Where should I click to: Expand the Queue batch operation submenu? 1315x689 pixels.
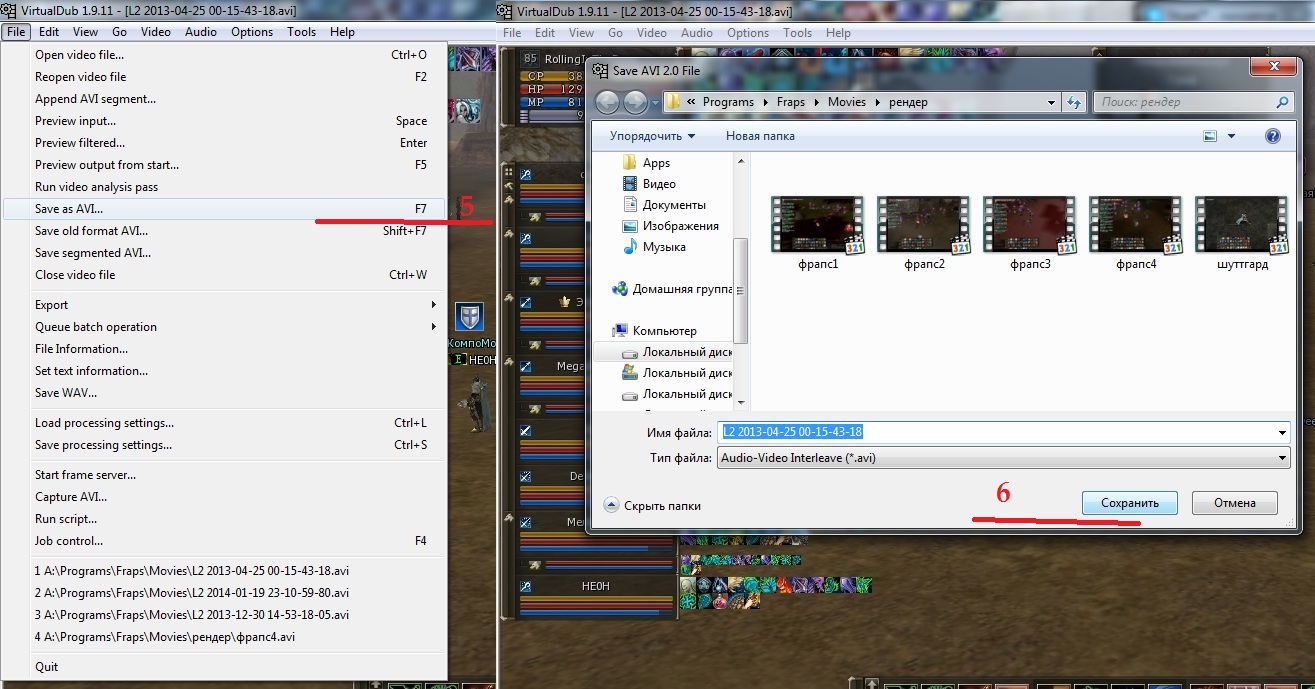pos(225,327)
